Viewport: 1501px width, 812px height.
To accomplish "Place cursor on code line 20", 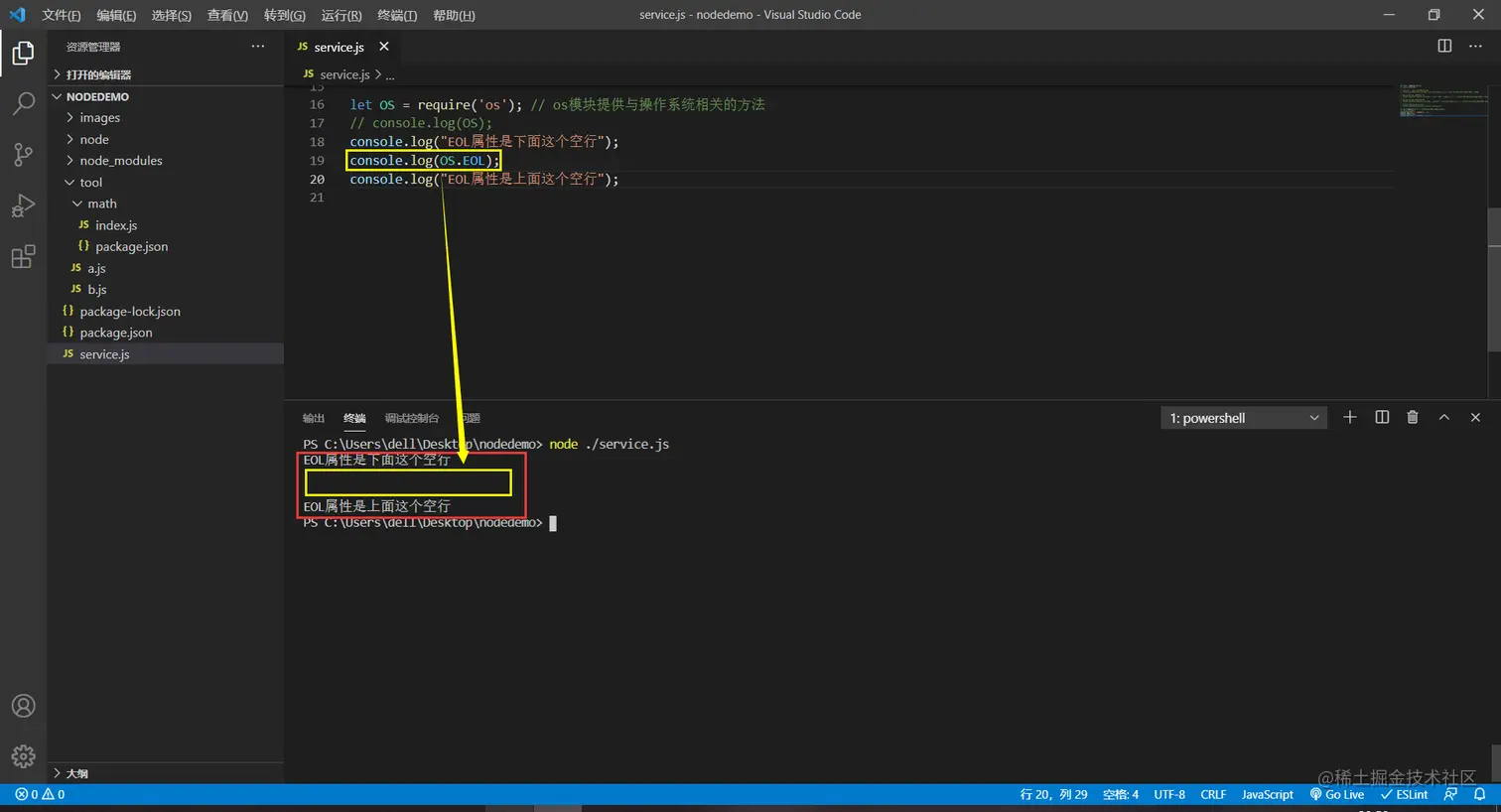I will 484,179.
